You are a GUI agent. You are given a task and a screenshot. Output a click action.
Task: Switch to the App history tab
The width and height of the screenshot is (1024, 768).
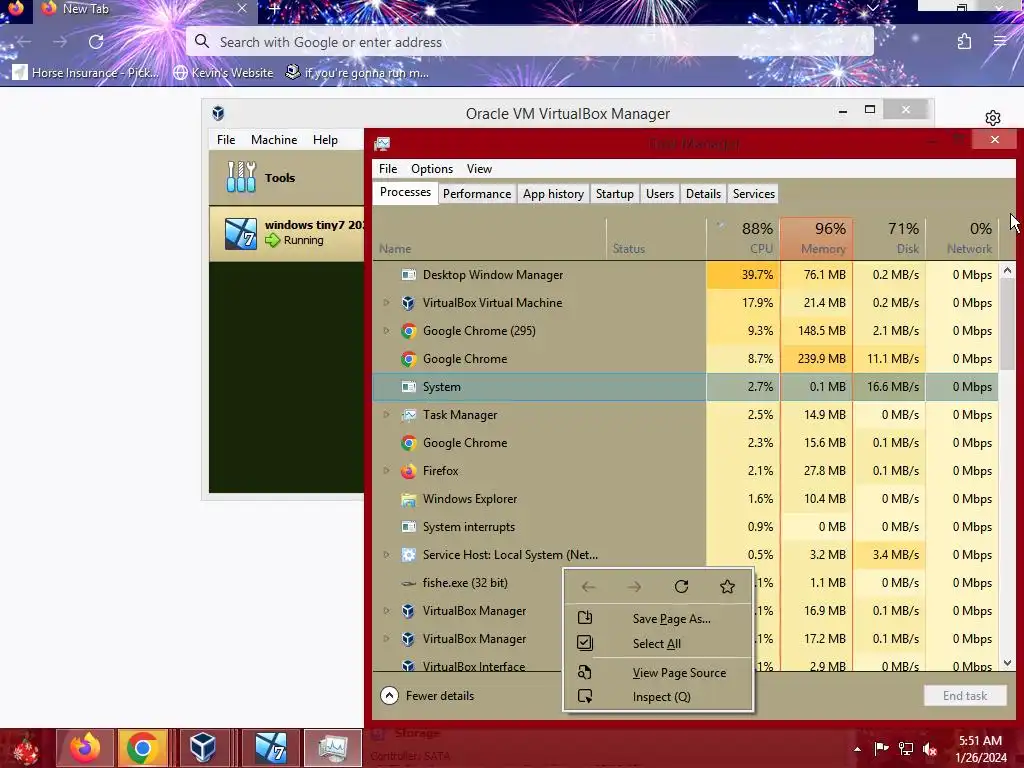553,194
